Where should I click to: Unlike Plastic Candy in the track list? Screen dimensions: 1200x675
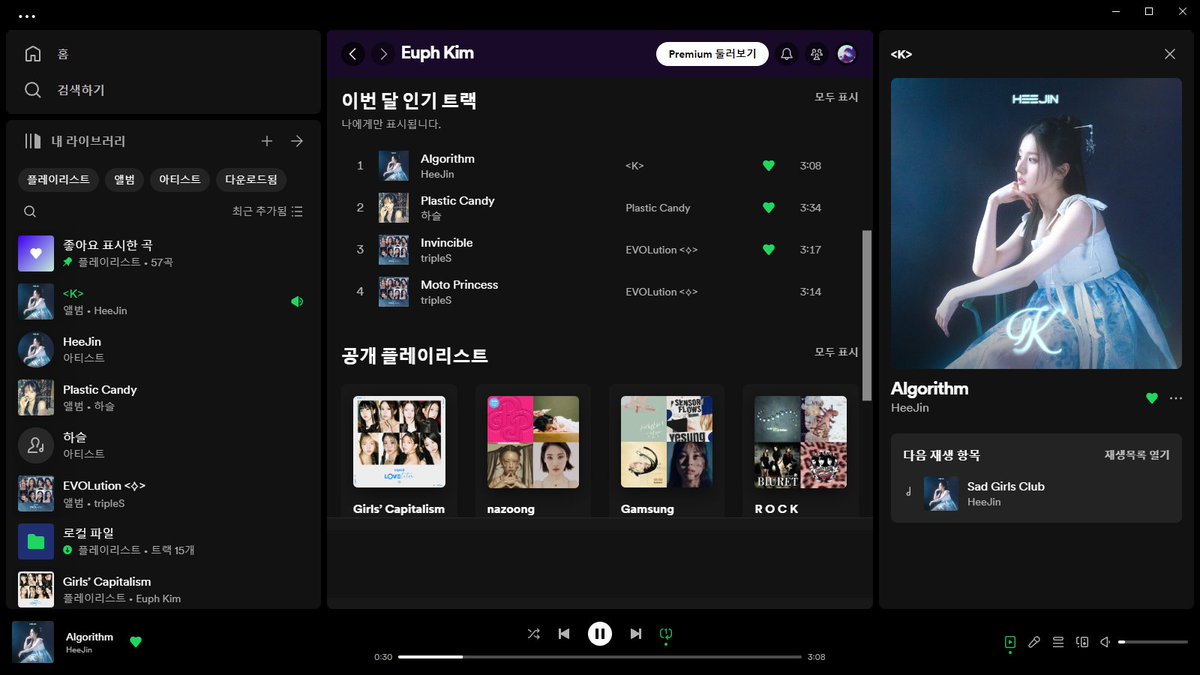pos(768,208)
